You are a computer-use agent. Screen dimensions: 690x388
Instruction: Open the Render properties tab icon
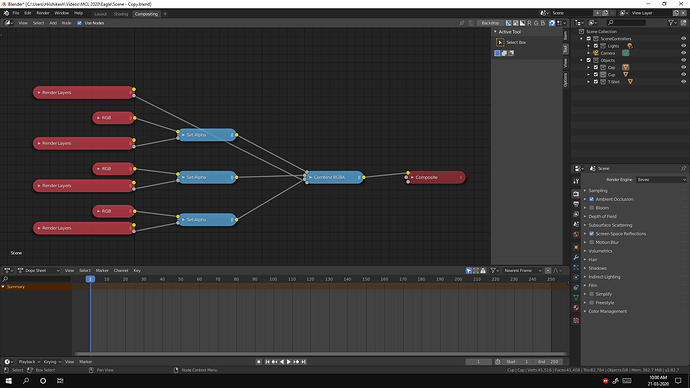[576, 194]
